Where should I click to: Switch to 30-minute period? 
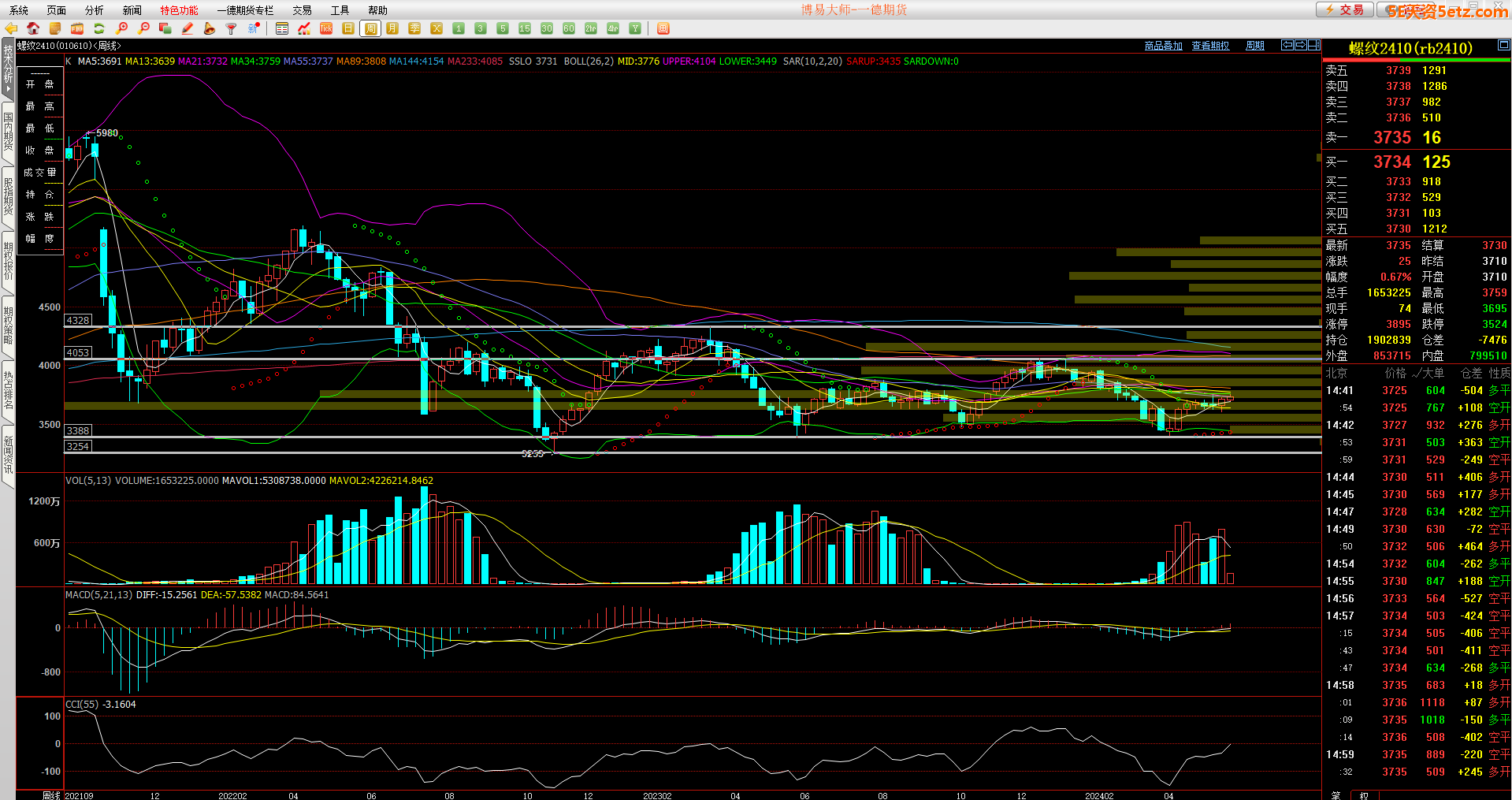click(547, 28)
